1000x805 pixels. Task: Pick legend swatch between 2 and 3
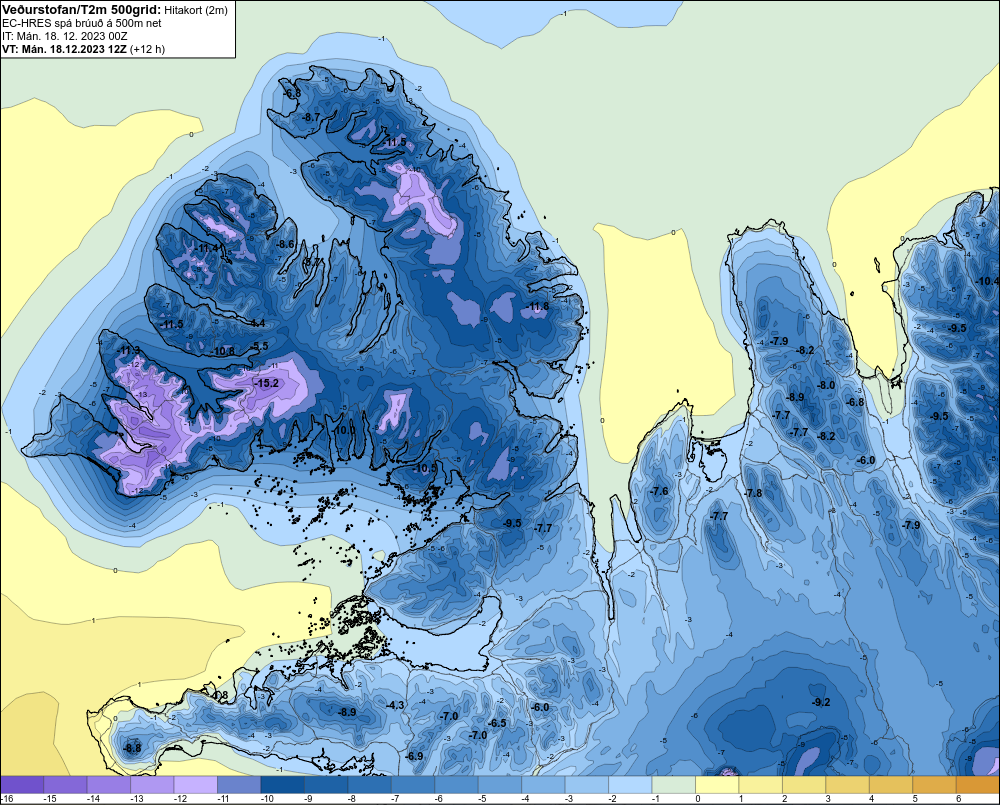[804, 785]
